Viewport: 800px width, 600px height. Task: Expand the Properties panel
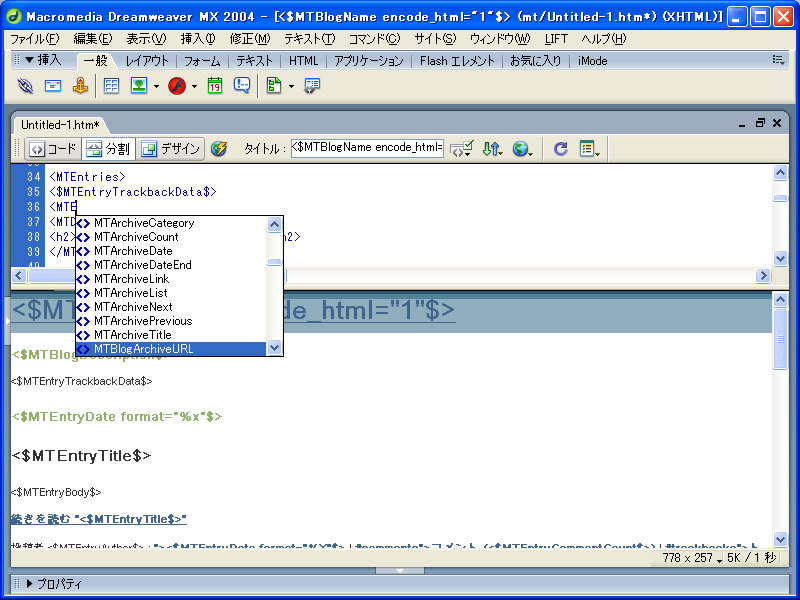29,583
